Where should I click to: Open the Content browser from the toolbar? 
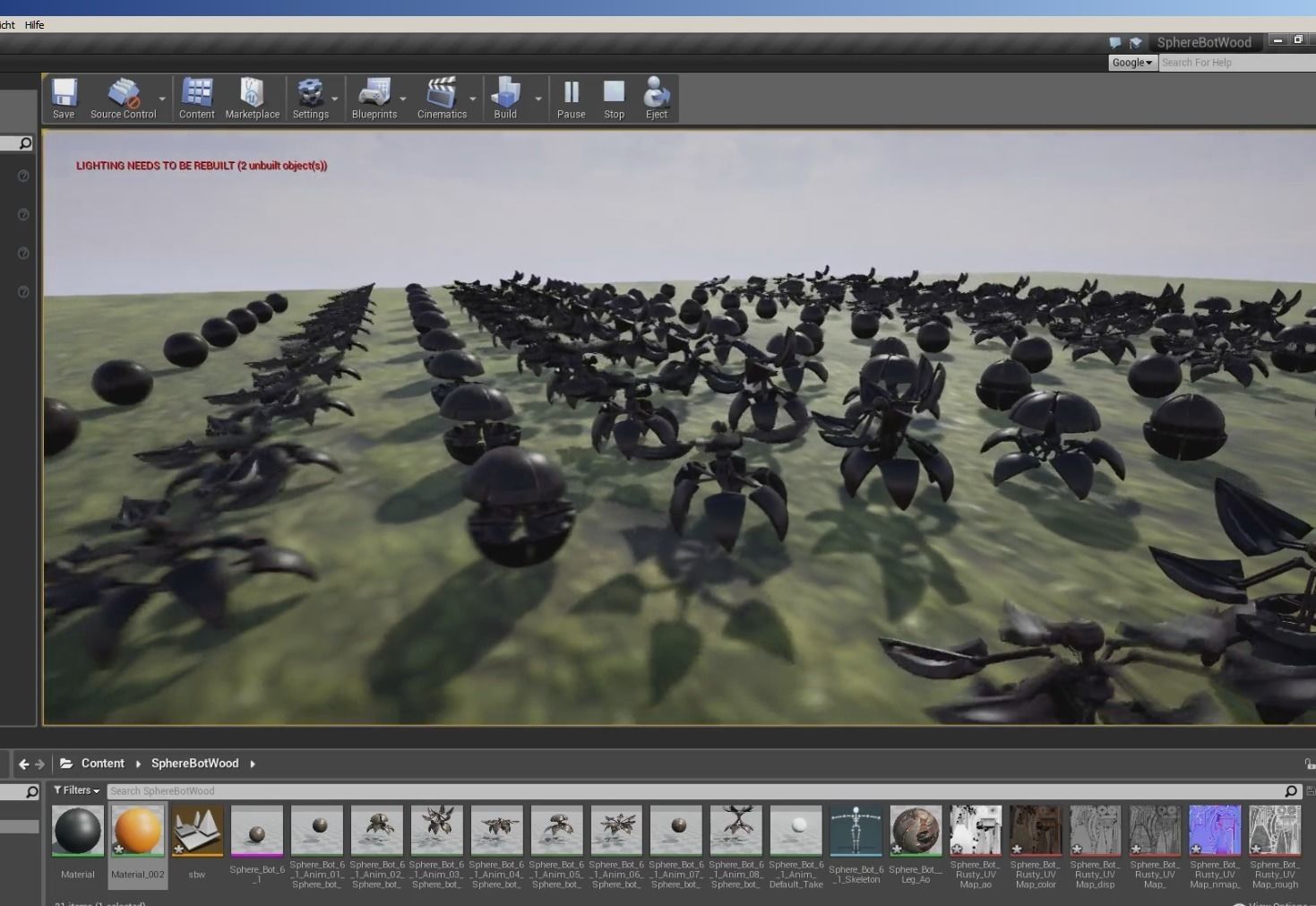pos(196,99)
